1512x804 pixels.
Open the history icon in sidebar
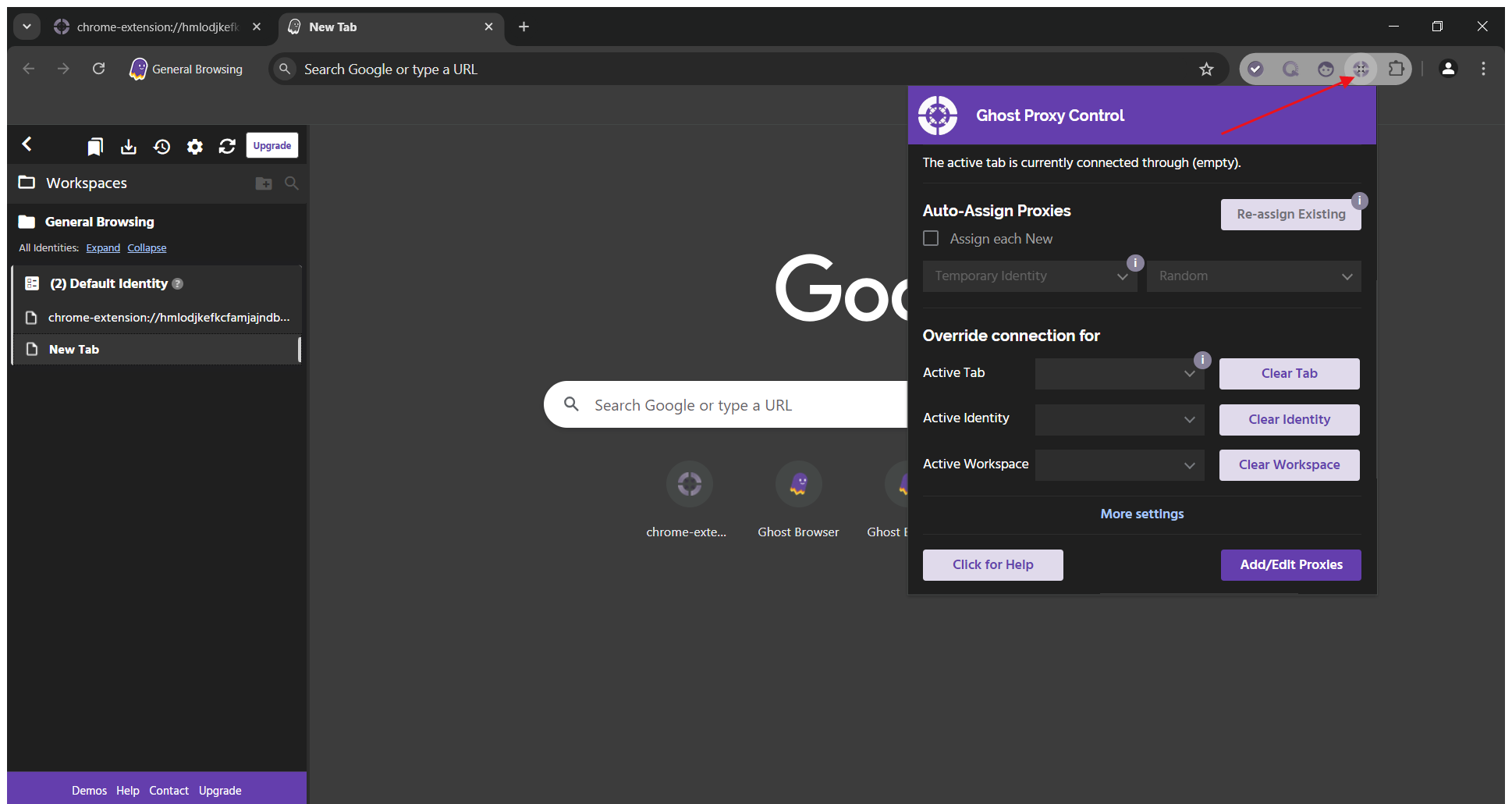pos(161,146)
